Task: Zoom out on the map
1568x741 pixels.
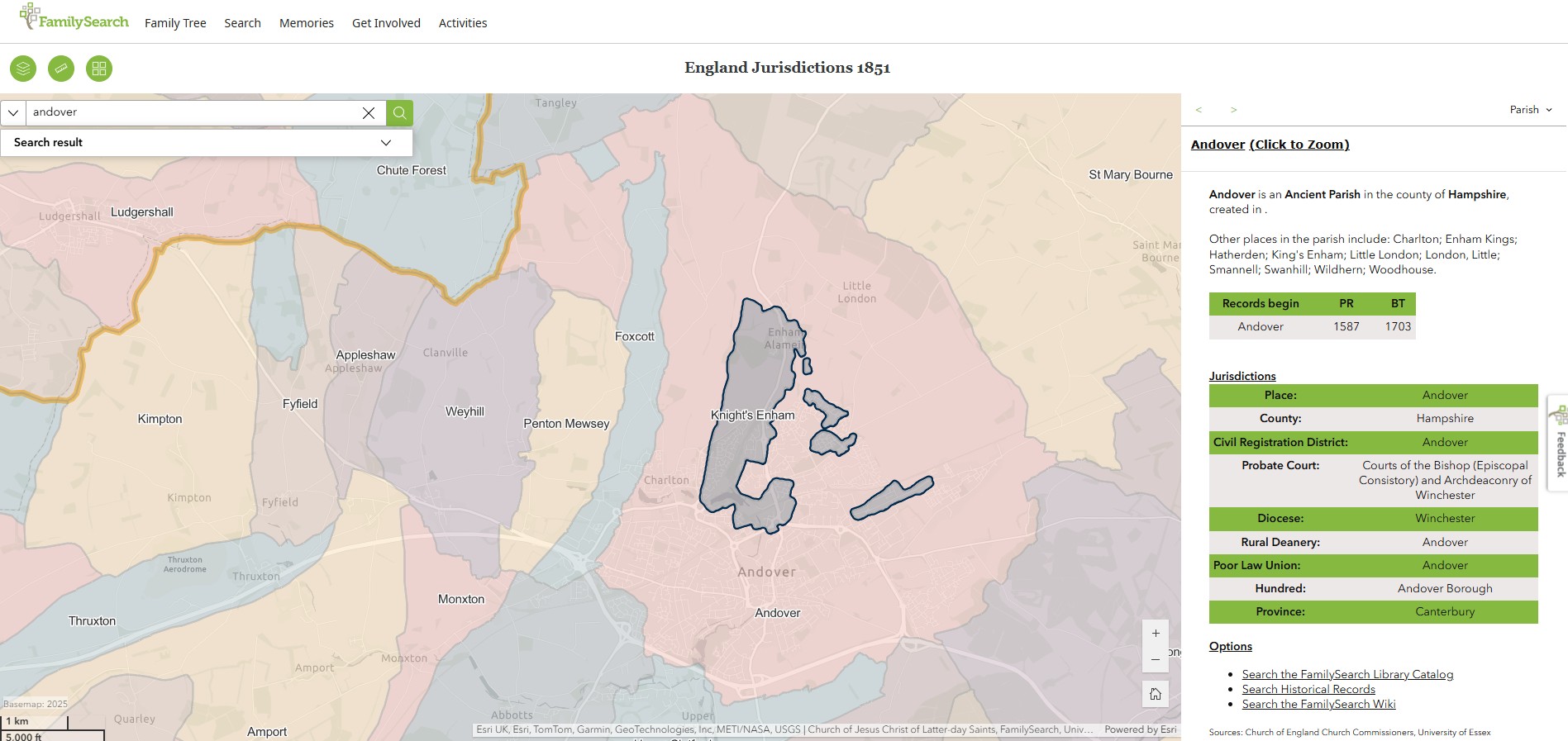Action: pos(1156,659)
